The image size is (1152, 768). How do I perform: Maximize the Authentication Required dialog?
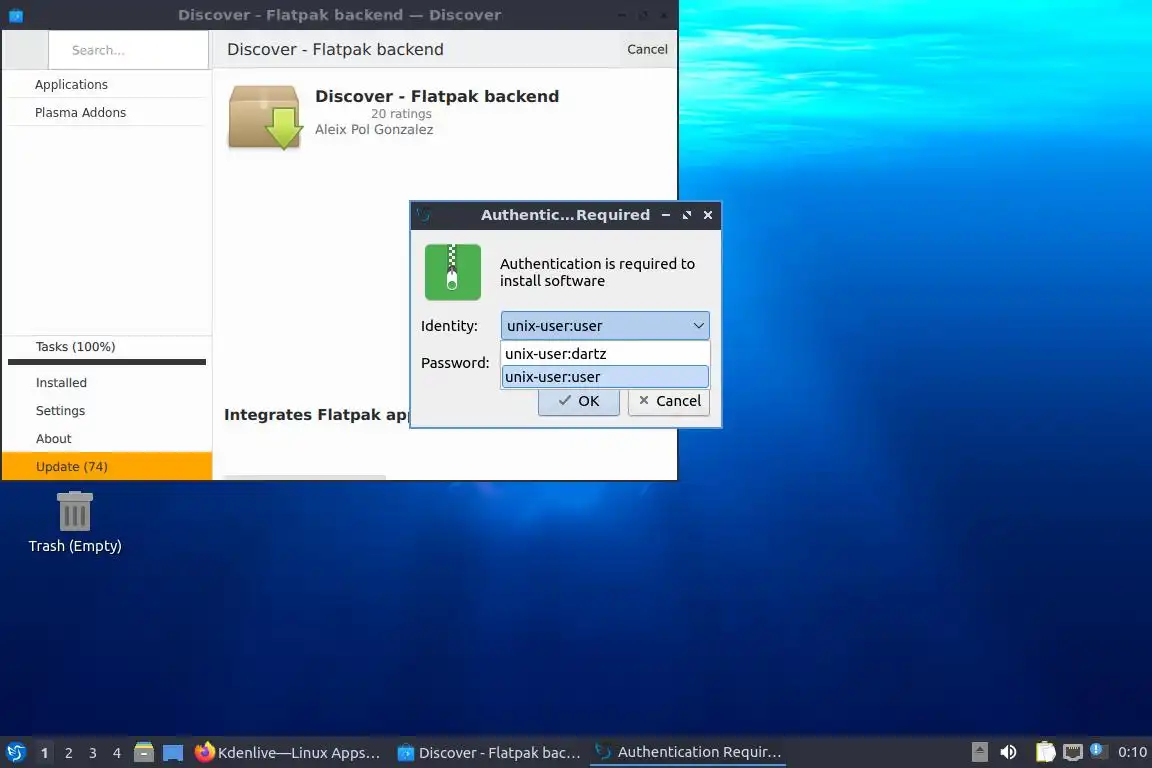click(687, 215)
